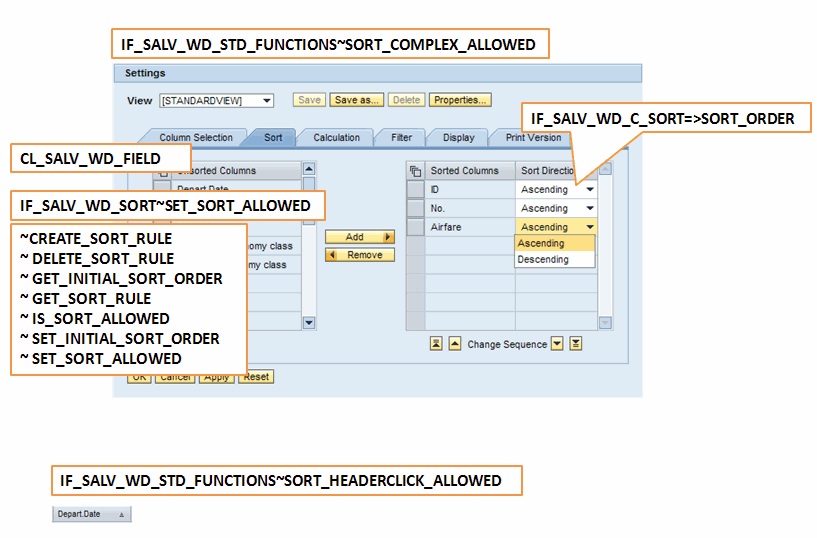
Task: Click move-up arrow in Change Sequence
Action: 454,344
